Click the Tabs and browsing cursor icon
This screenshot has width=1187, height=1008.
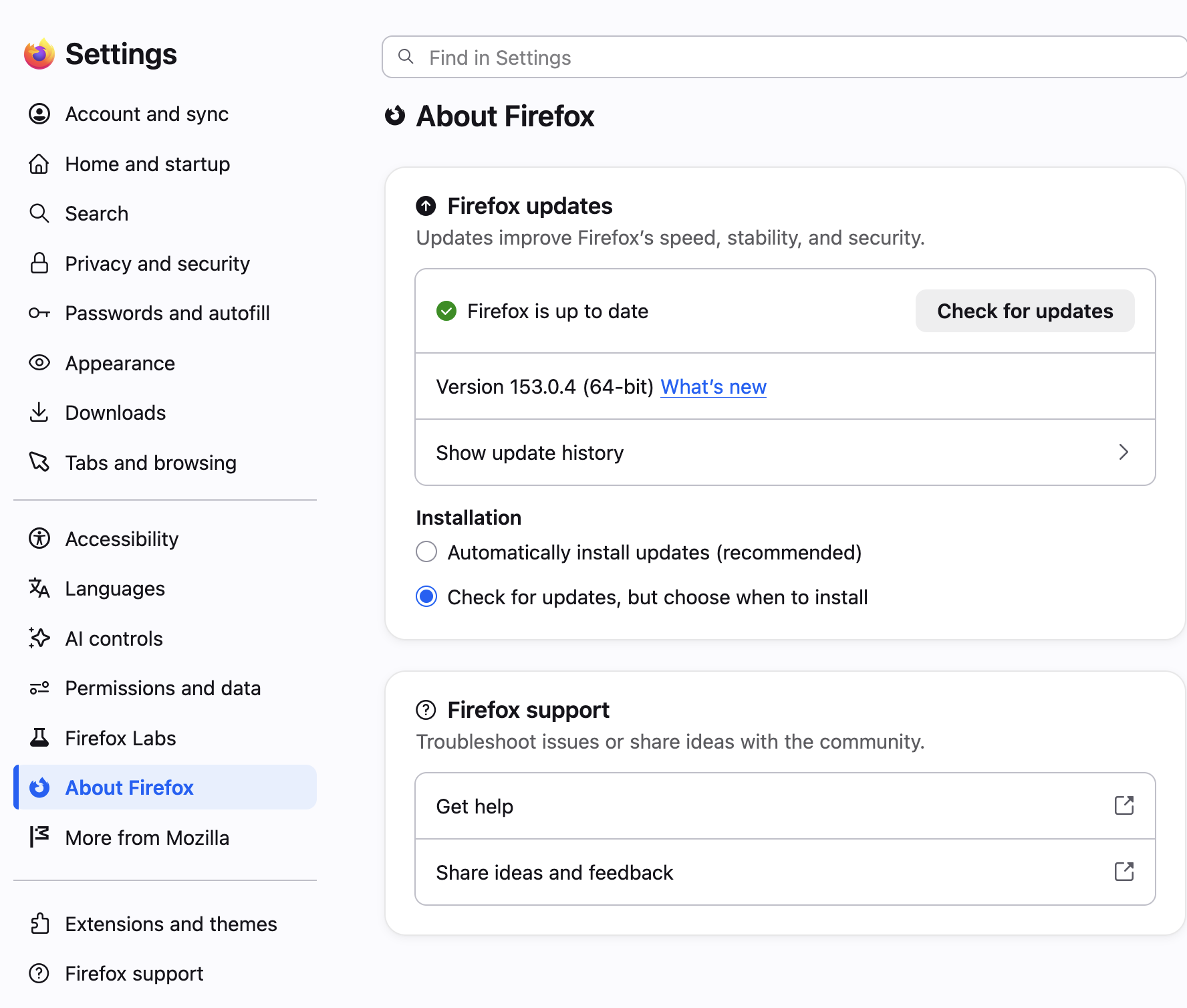pyautogui.click(x=39, y=463)
